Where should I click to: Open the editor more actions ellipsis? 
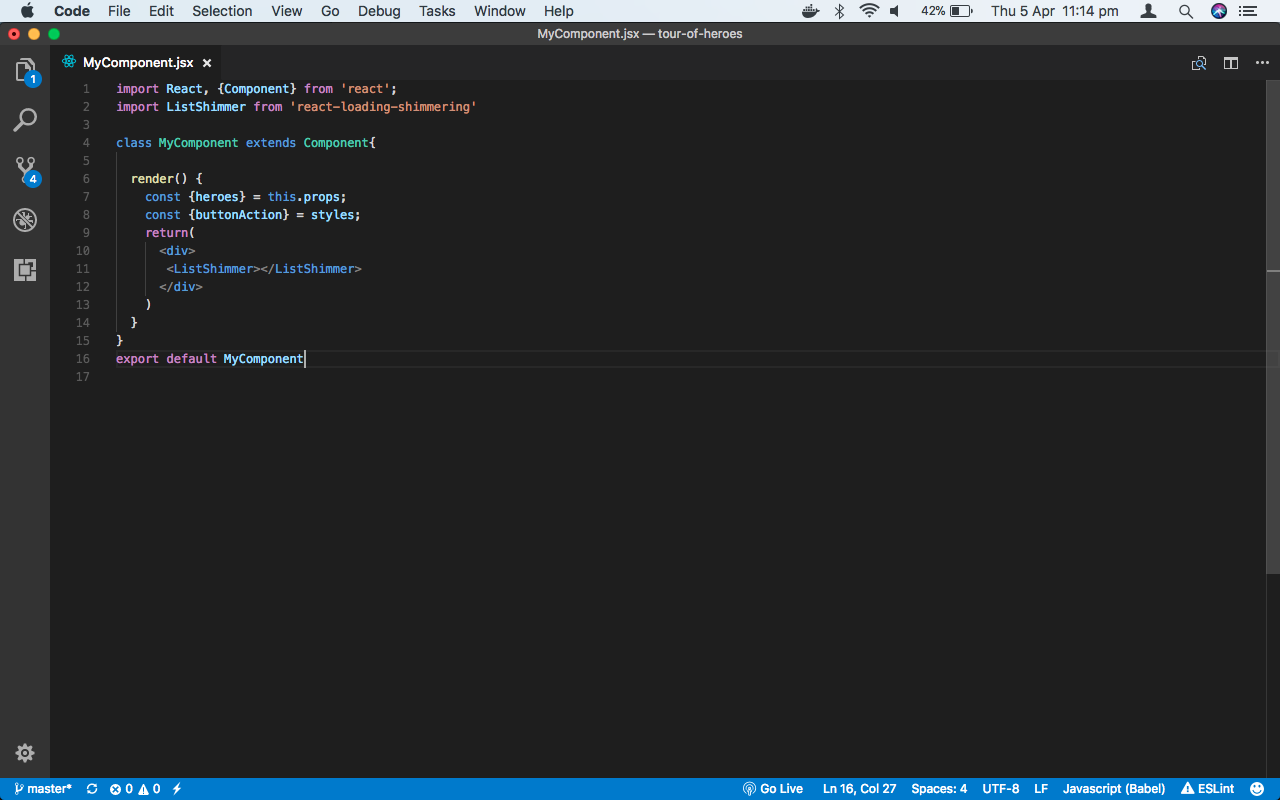point(1261,63)
